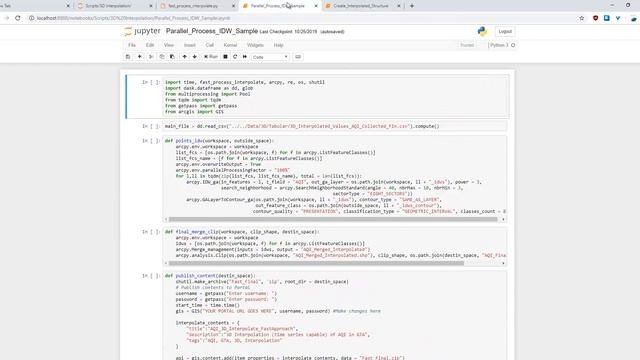Viewport: 640px width, 360px height.
Task: Cut selected cells with scissors icon
Action: pos(151,57)
